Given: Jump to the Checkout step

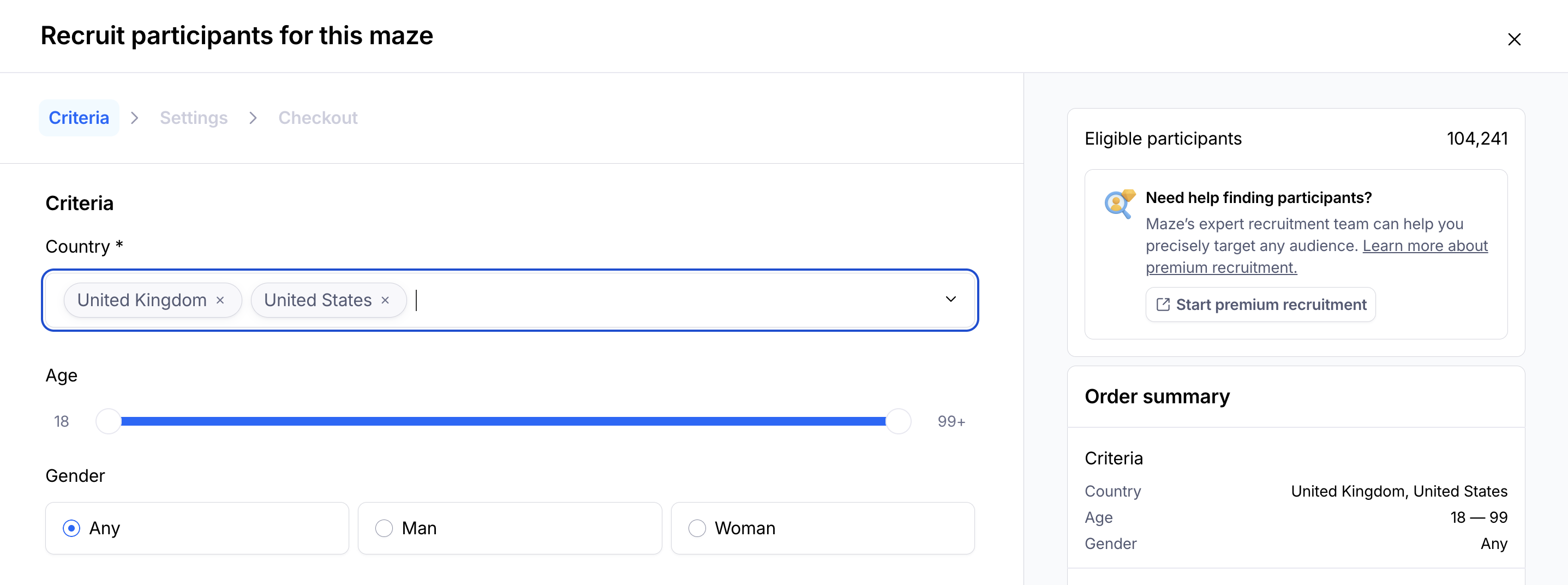Looking at the screenshot, I should [x=318, y=117].
